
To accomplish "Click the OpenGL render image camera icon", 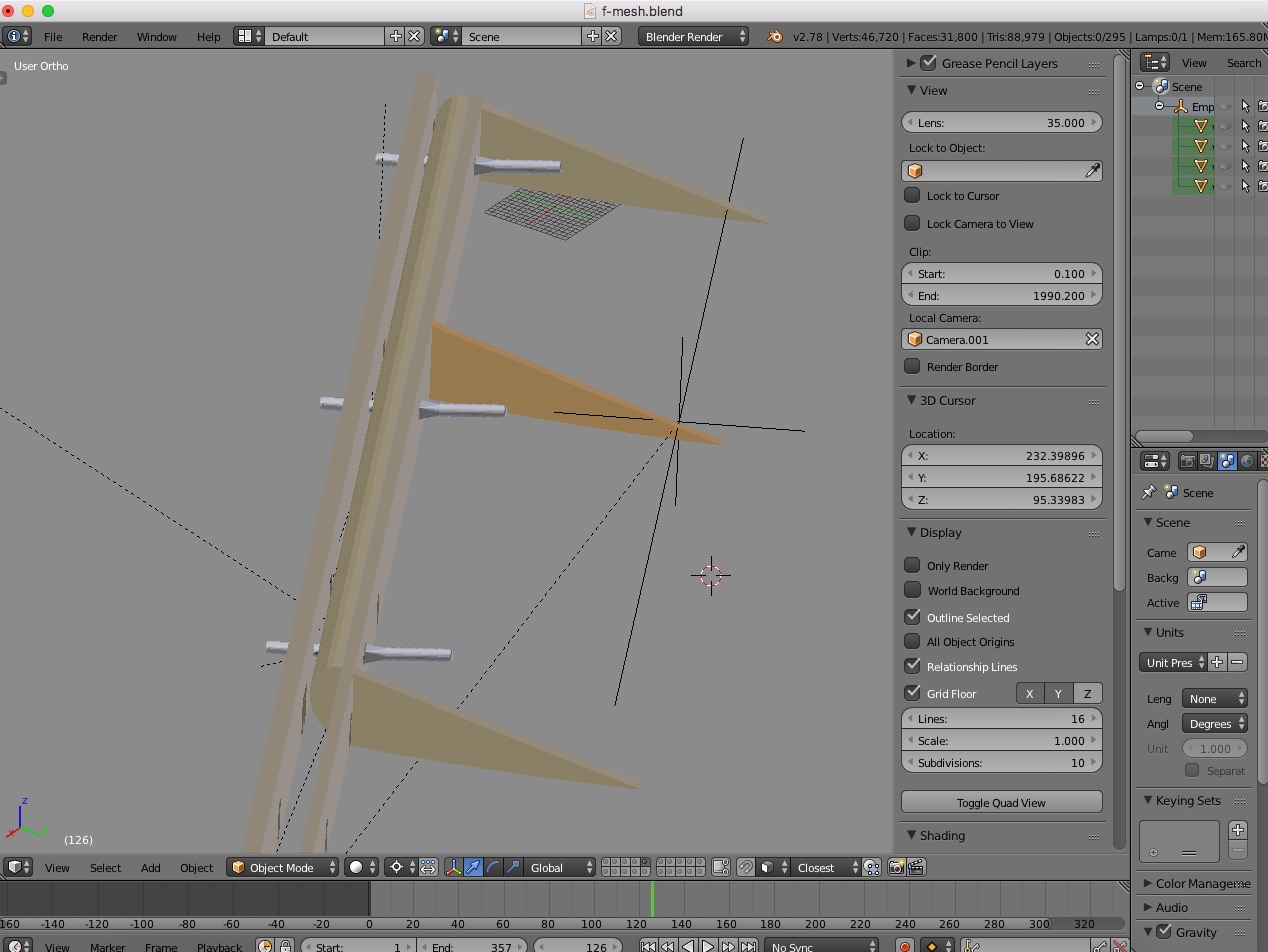I will click(897, 867).
